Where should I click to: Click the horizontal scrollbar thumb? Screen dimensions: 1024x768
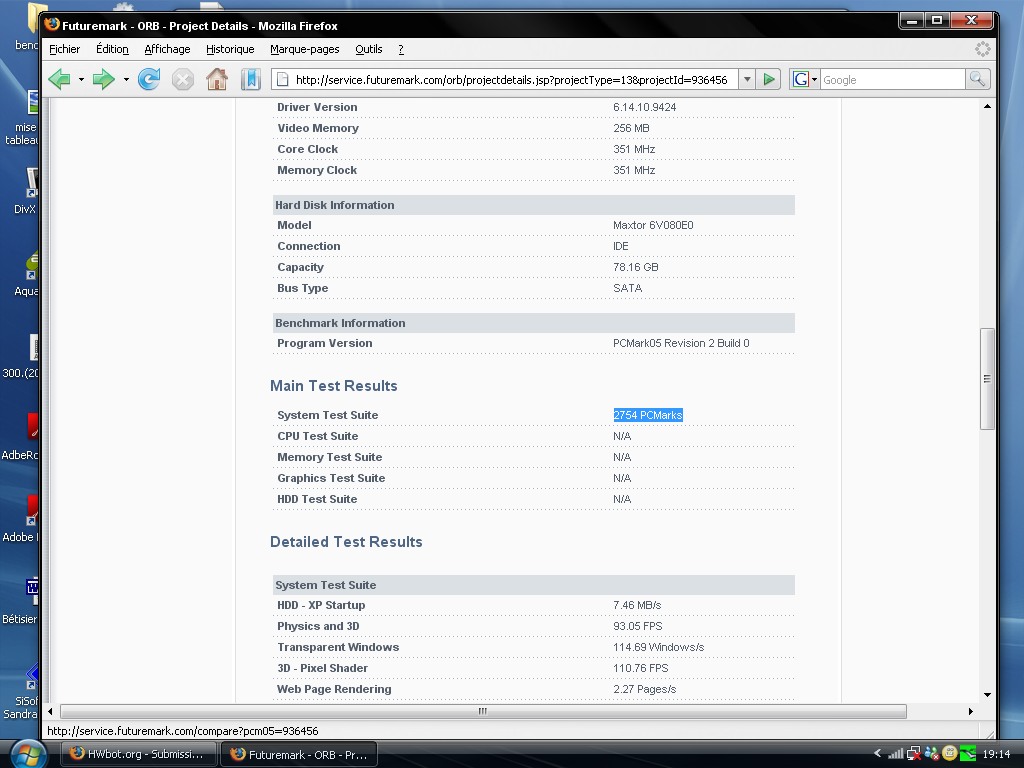pyautogui.click(x=483, y=711)
